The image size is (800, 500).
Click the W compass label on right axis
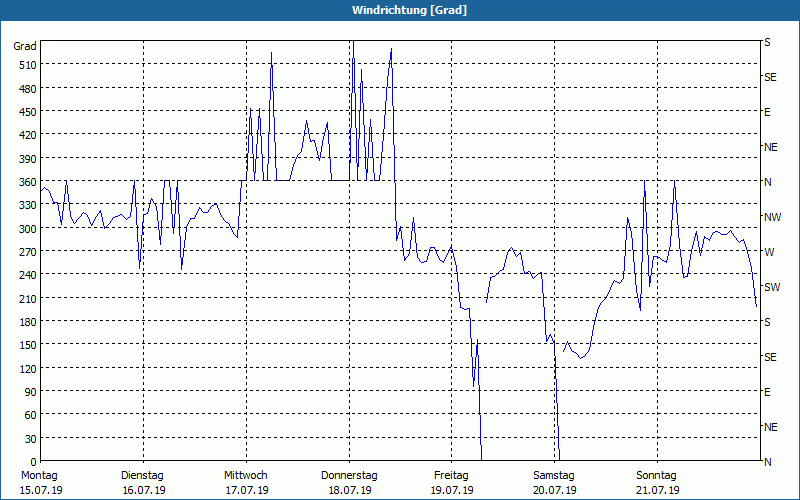click(769, 252)
